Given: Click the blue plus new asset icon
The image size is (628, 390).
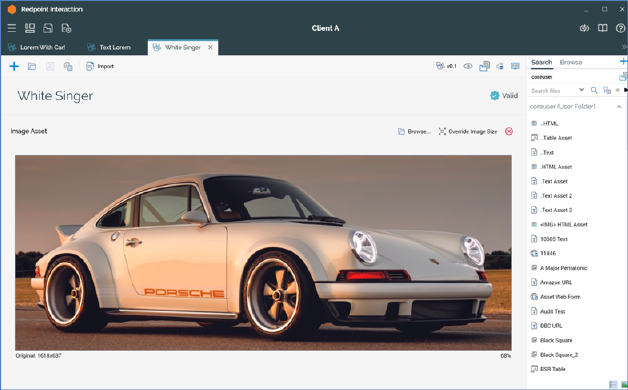Looking at the screenshot, I should pos(14,66).
